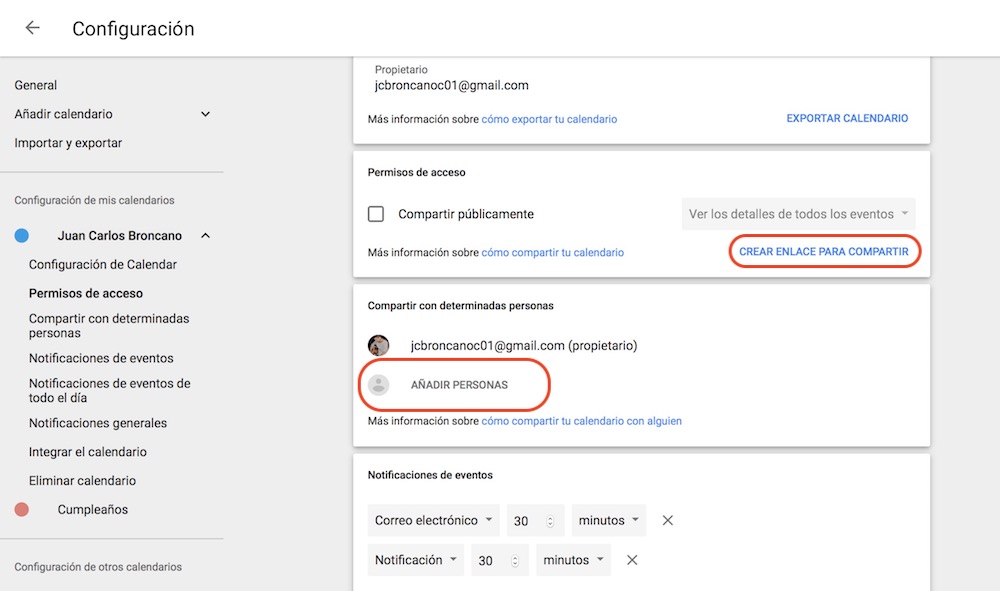
Task: Open the Correo electrónico notification type dropdown
Action: coord(433,520)
